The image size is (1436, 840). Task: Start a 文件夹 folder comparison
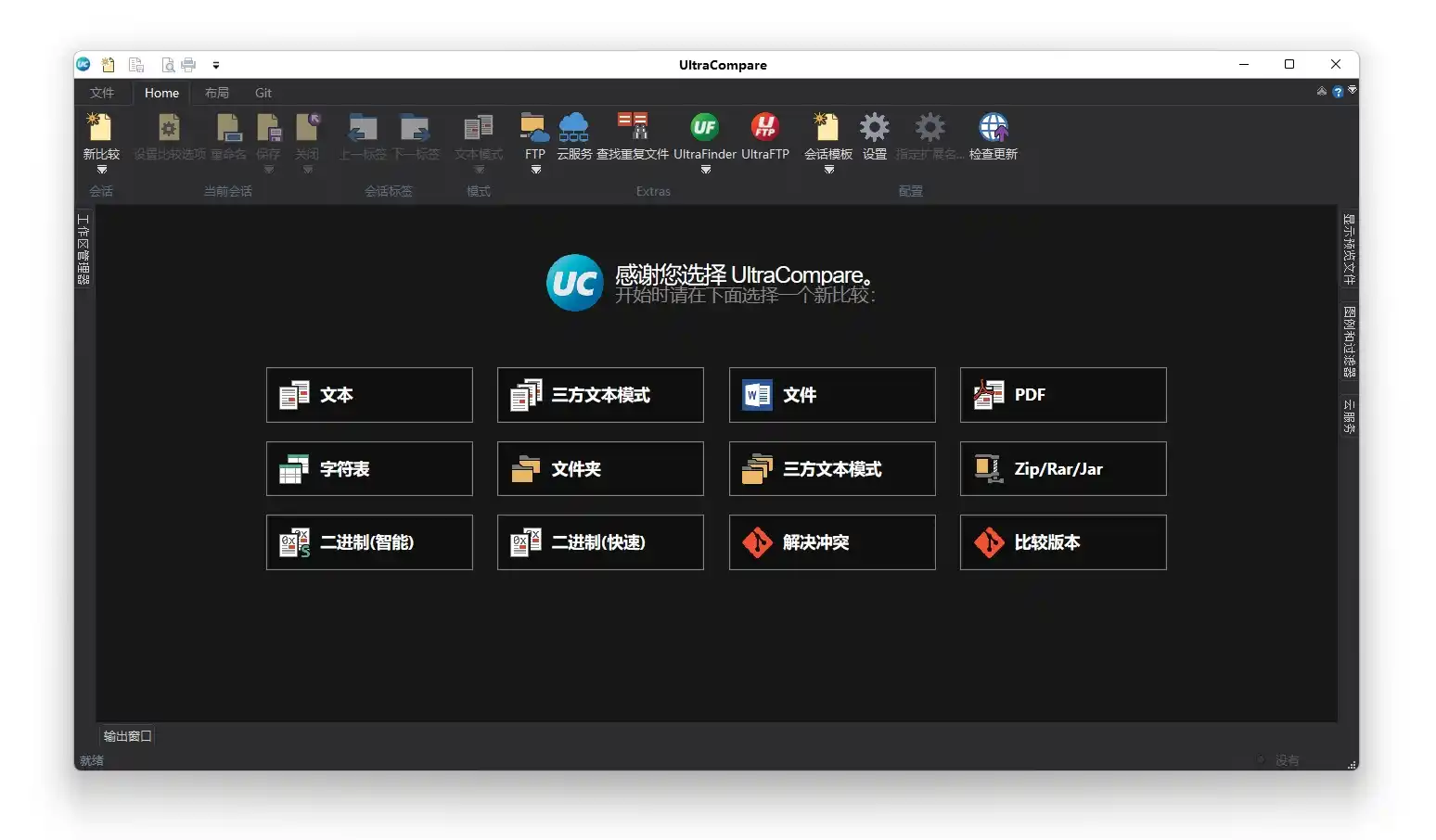[x=600, y=469]
